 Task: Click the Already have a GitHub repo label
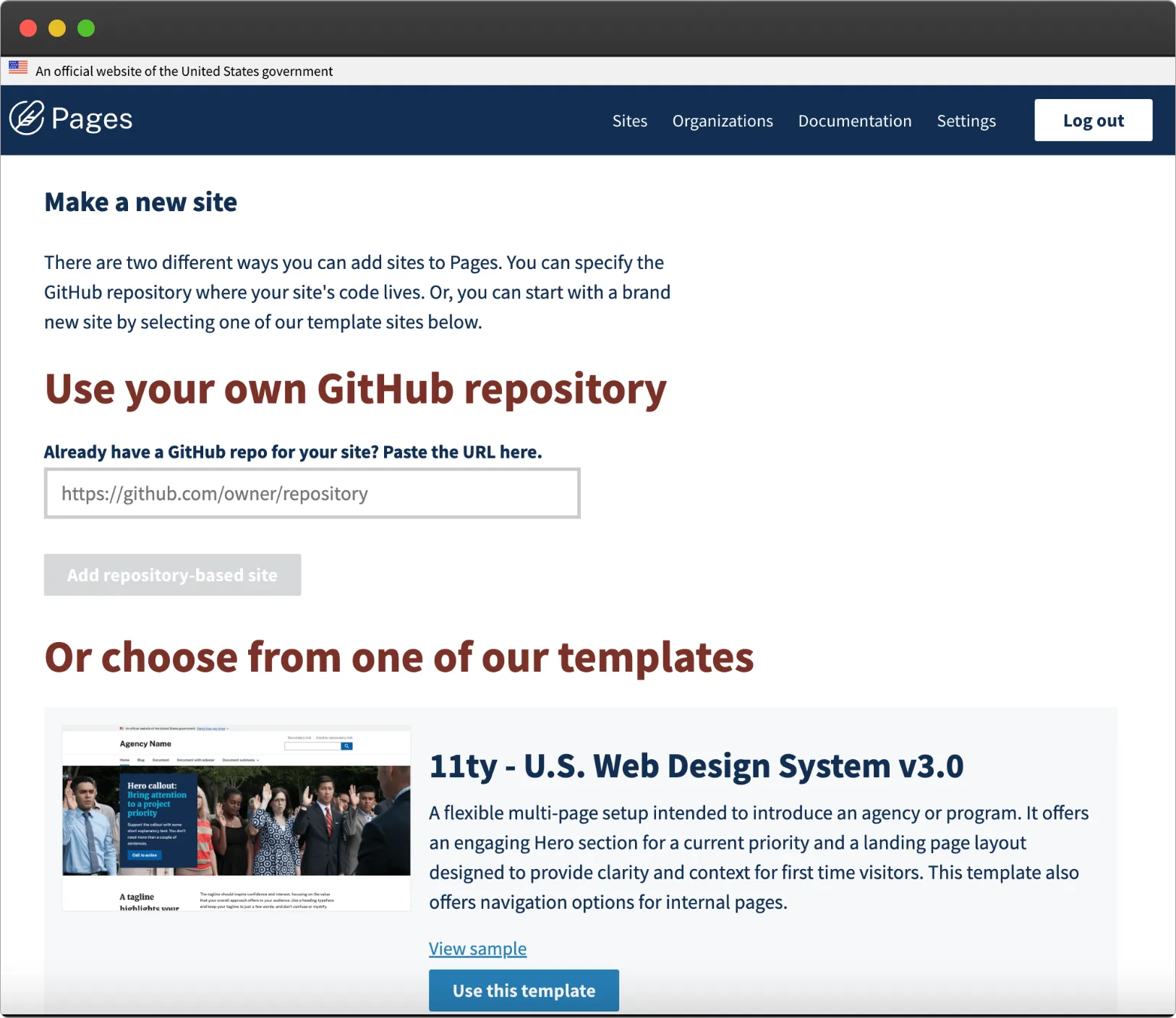tap(293, 452)
